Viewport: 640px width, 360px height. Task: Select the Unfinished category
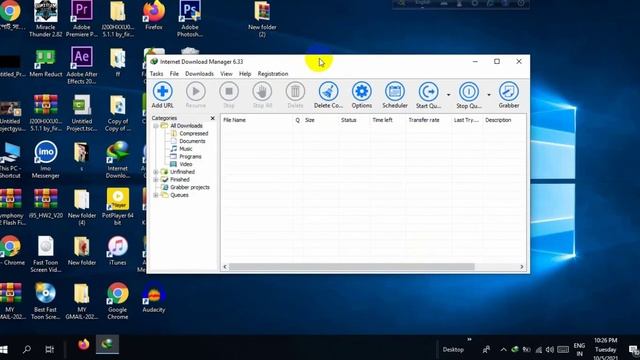click(182, 172)
